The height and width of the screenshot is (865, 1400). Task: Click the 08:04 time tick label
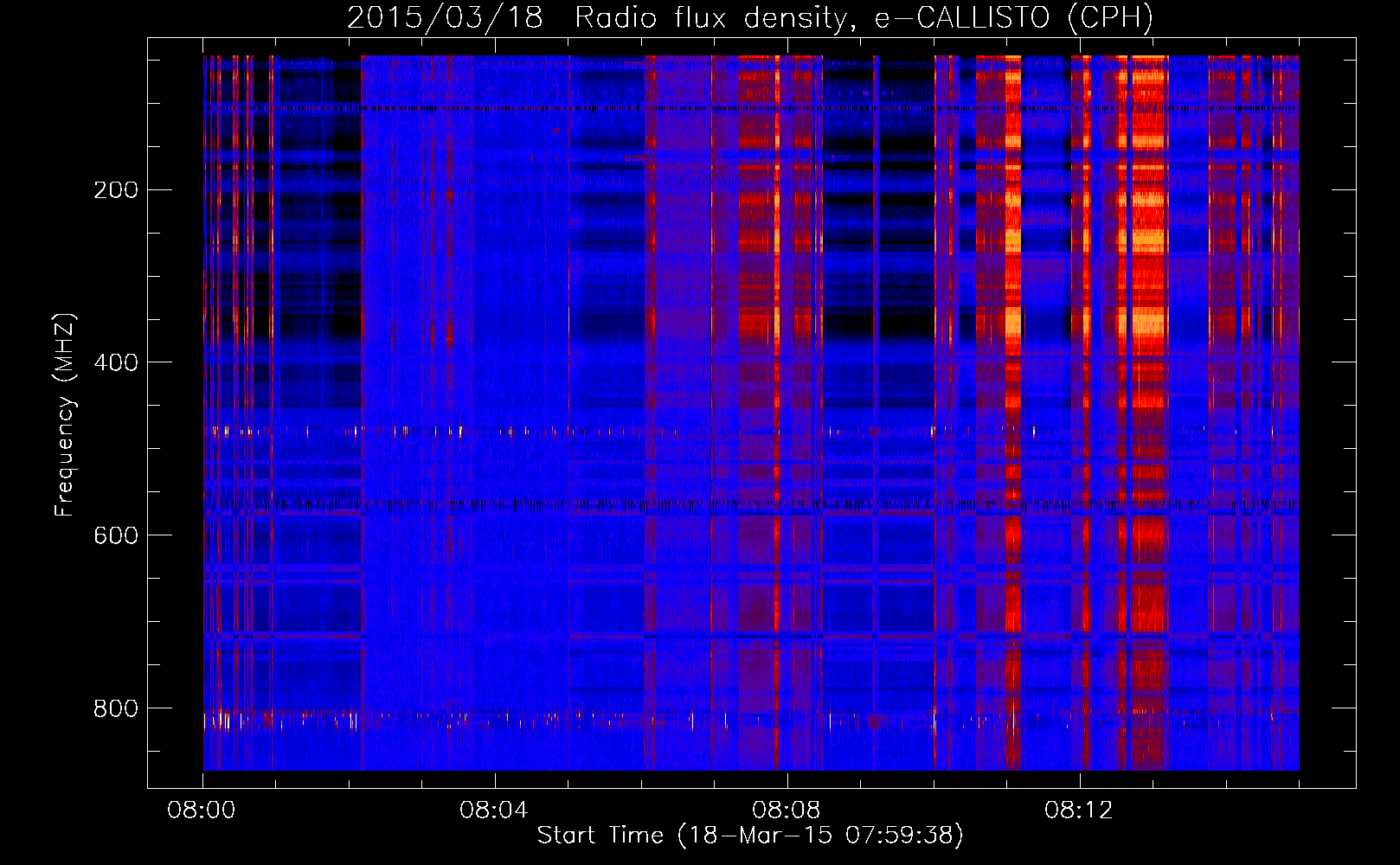pyautogui.click(x=494, y=811)
